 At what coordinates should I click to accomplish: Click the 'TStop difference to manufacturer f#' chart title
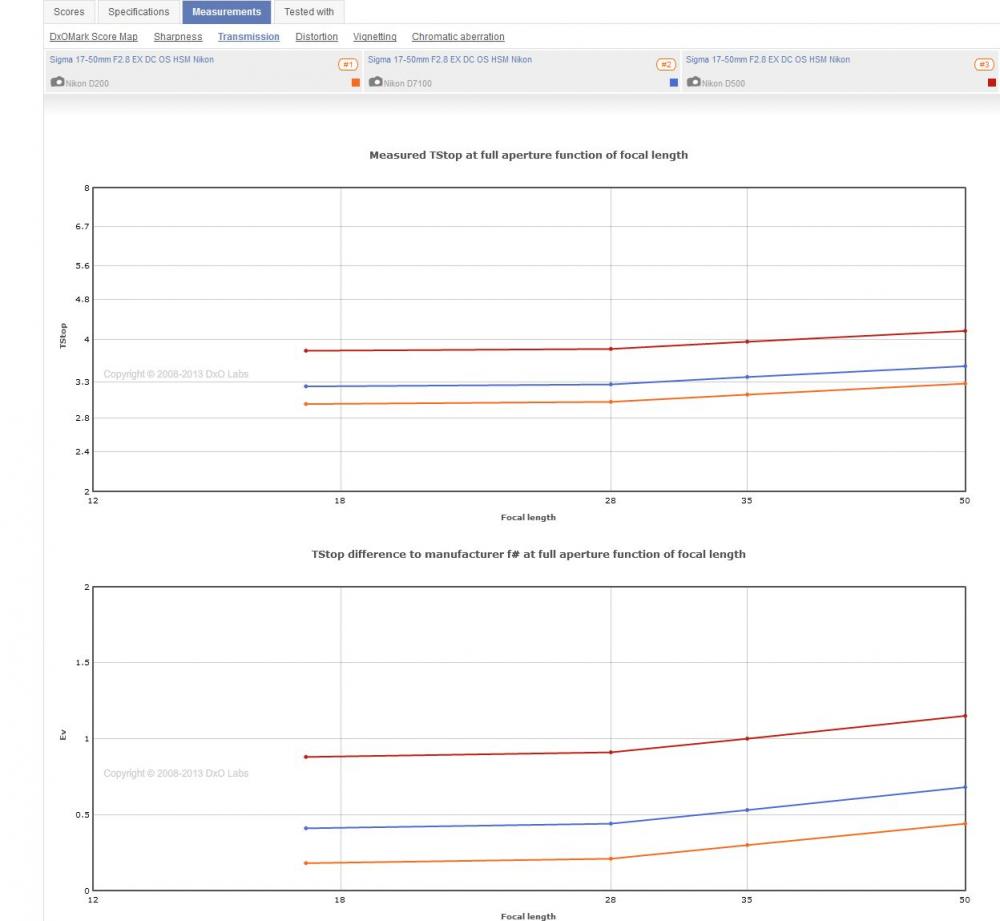pos(528,554)
